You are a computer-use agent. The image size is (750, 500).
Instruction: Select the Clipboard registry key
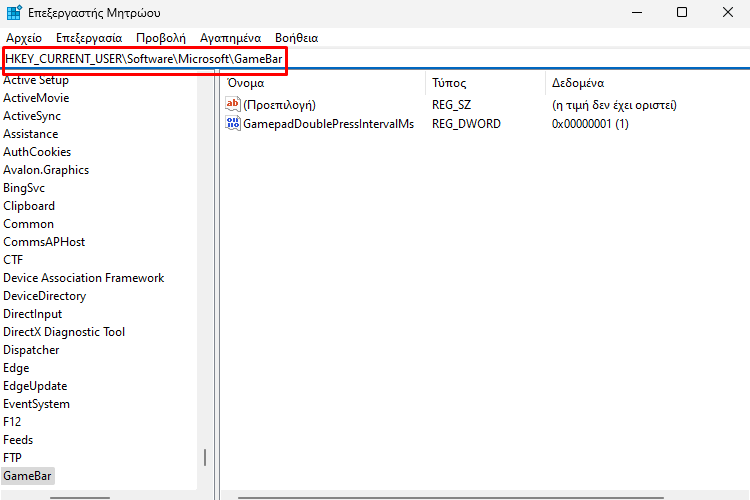pos(29,206)
